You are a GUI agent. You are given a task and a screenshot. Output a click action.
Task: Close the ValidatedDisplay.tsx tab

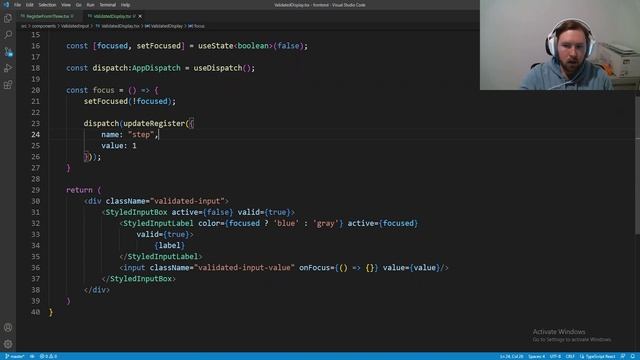point(140,16)
